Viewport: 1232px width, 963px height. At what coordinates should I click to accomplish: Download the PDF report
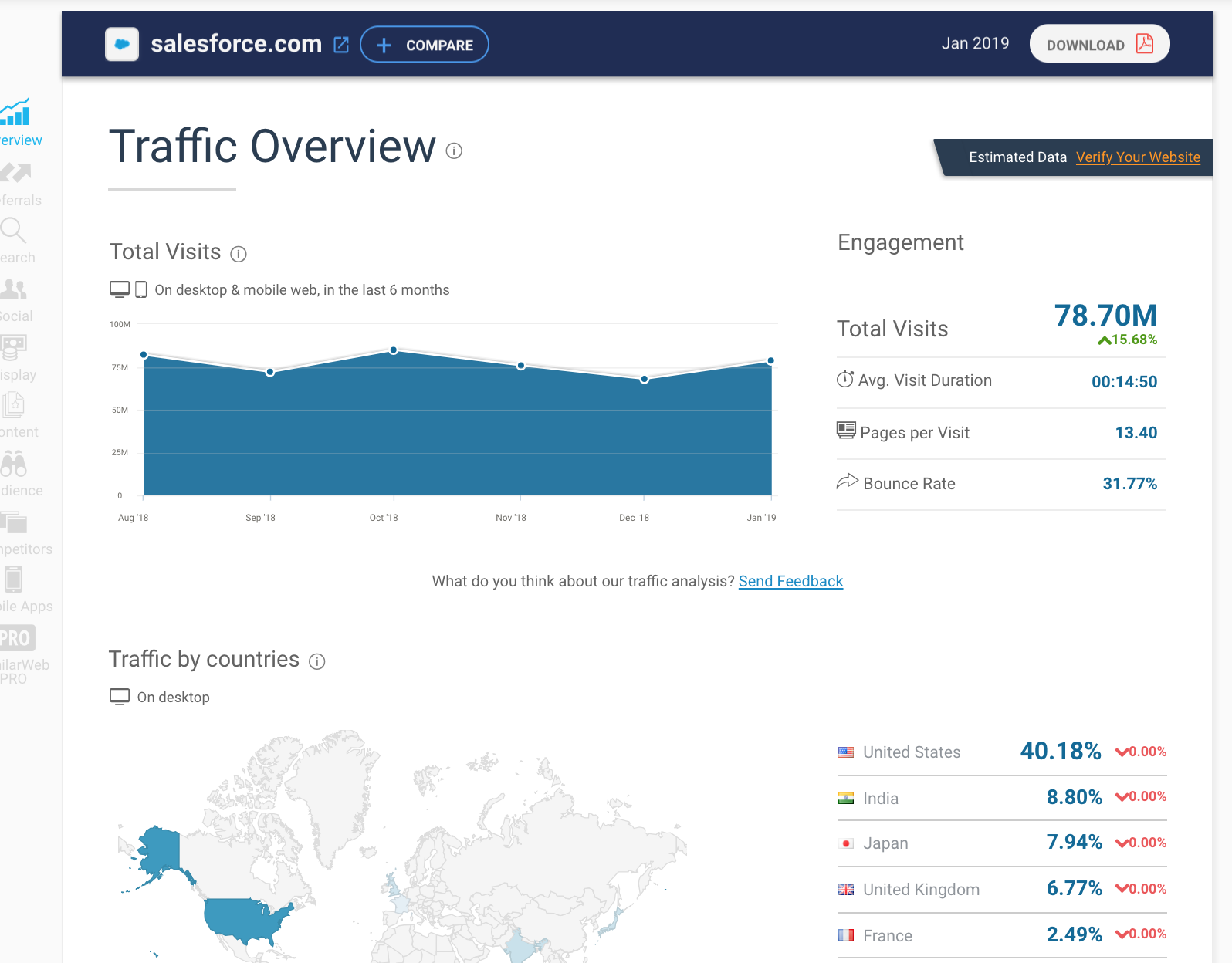click(1099, 44)
